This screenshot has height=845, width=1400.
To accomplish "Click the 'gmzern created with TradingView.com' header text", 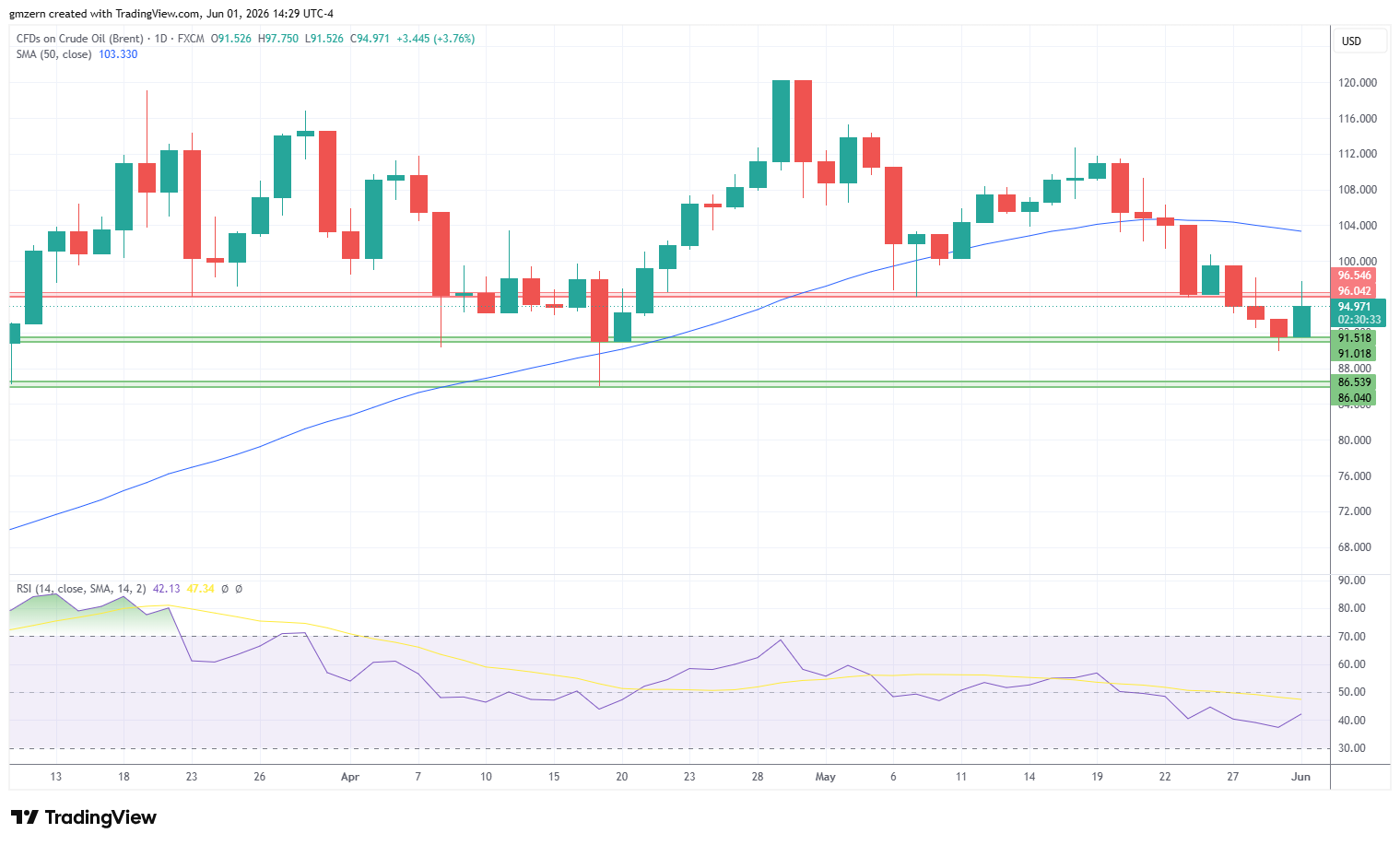I will [104, 14].
